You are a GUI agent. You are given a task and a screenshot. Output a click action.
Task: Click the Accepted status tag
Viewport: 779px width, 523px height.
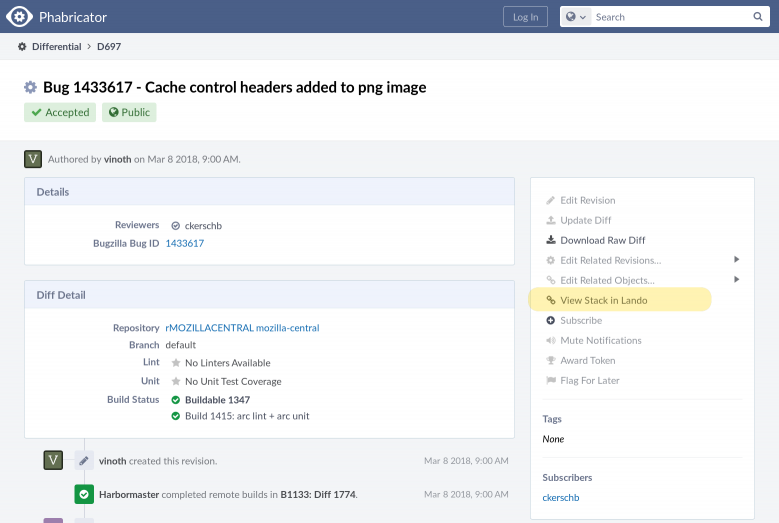click(x=60, y=112)
